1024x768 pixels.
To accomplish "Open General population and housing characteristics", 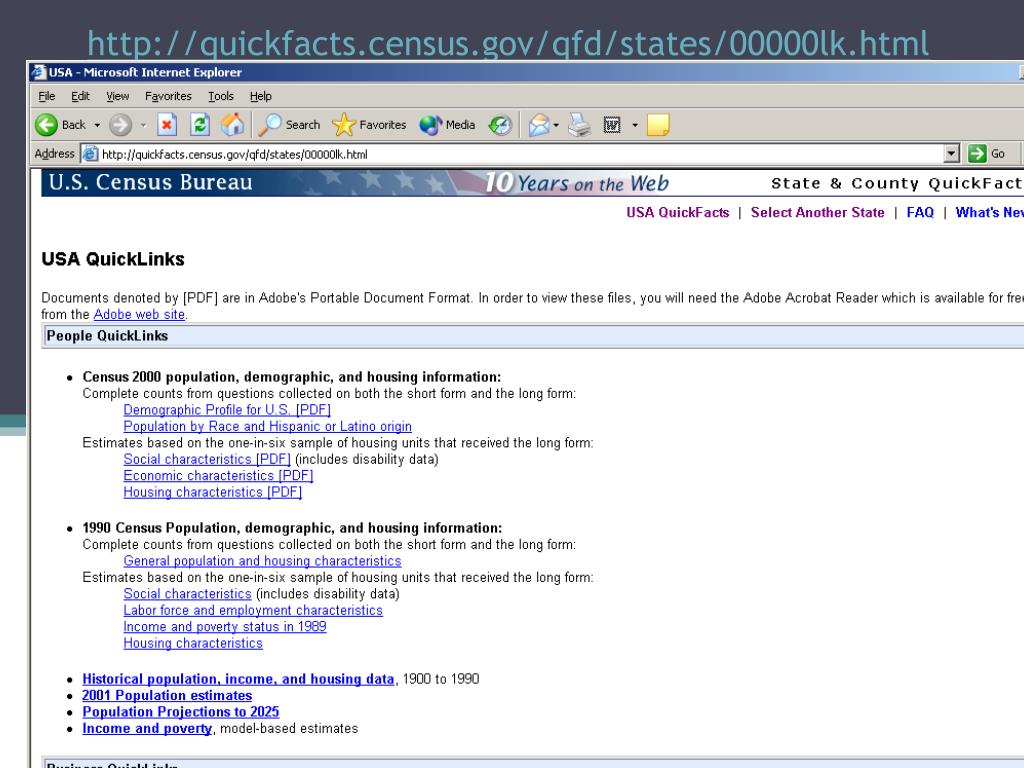I will 262,561.
